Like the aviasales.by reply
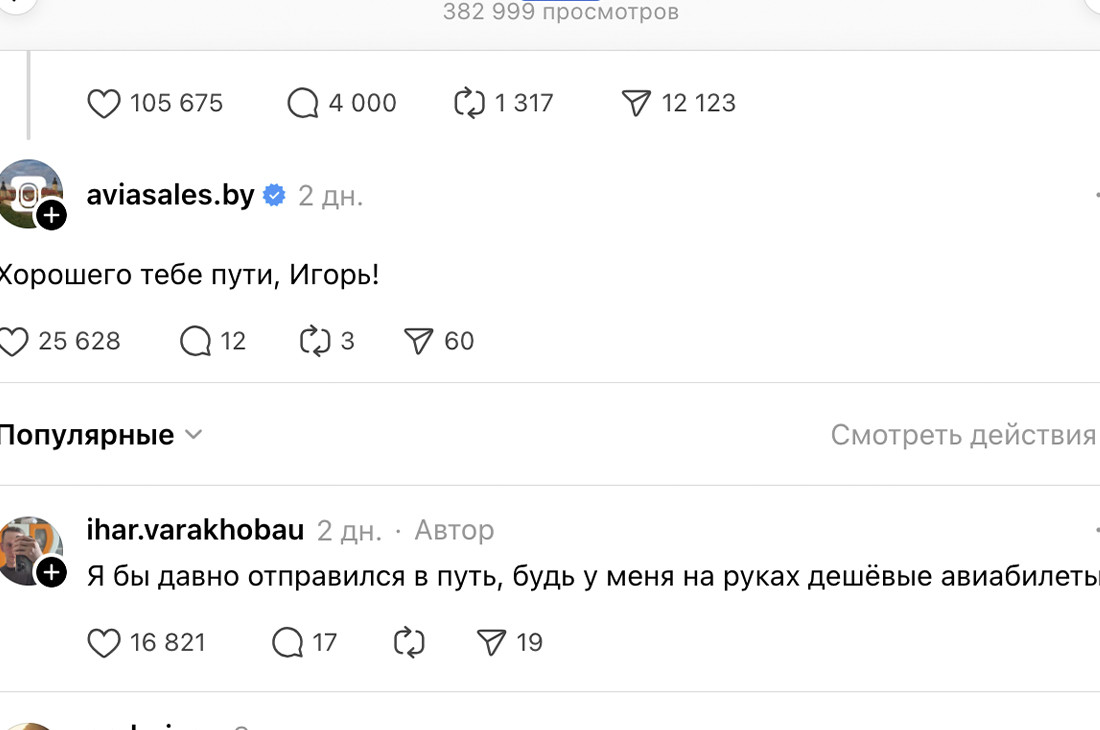 point(14,341)
